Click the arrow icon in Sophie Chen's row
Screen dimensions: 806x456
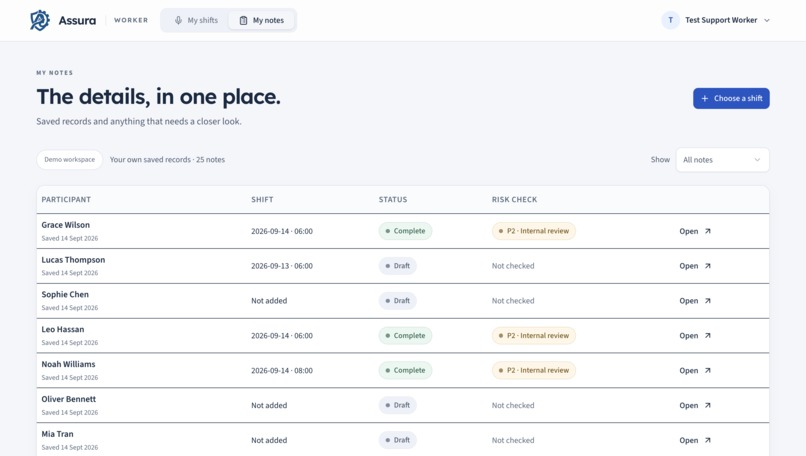[708, 301]
